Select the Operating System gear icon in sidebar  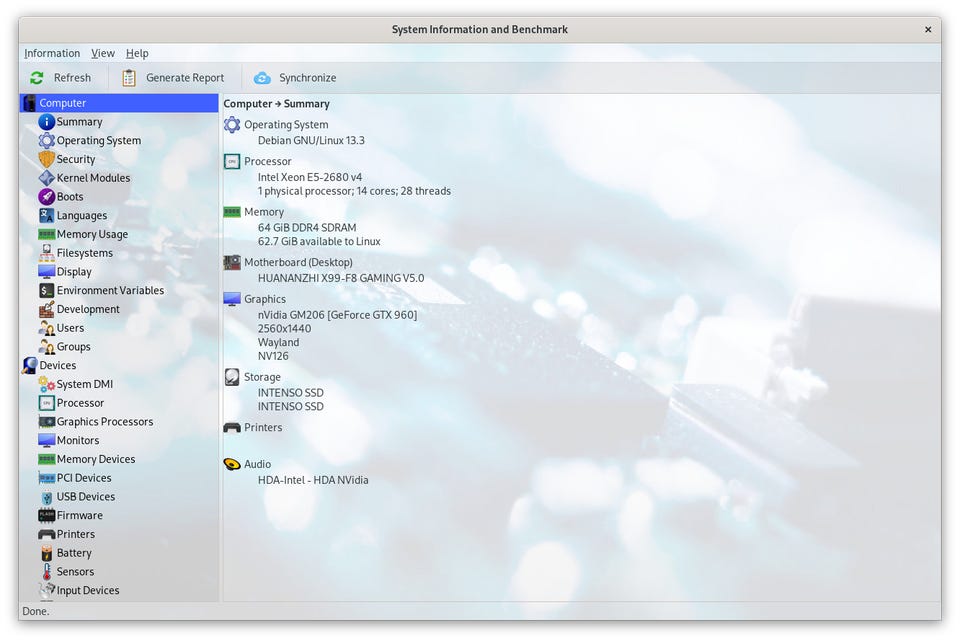pyautogui.click(x=47, y=141)
